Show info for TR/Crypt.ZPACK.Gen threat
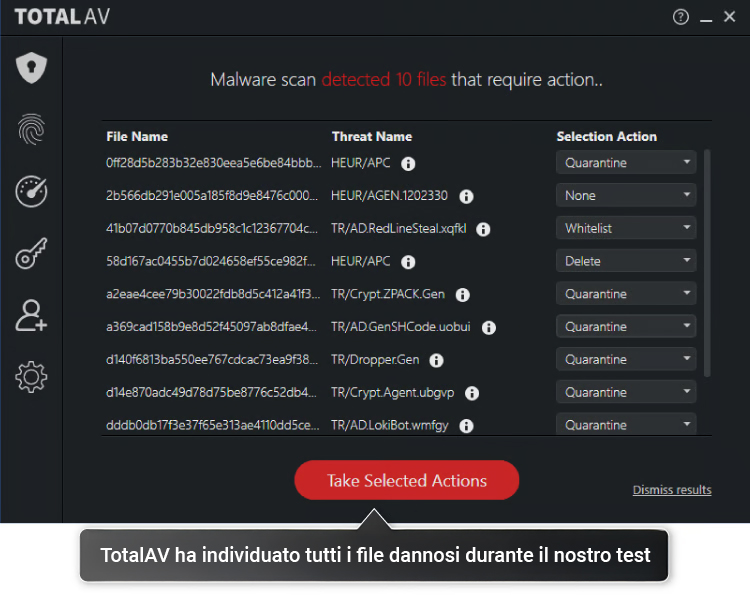The height and width of the screenshot is (595, 750). [463, 295]
